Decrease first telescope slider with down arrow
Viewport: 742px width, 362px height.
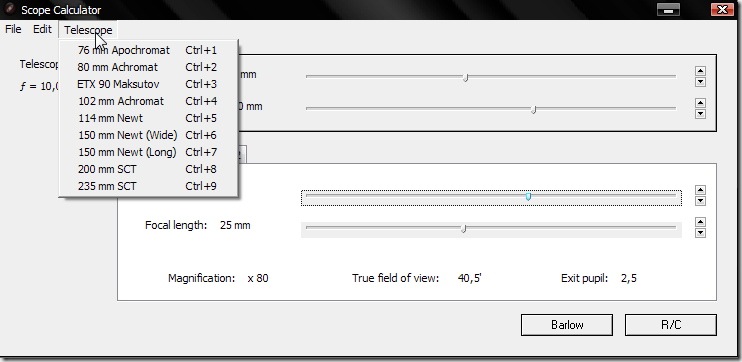coord(700,82)
